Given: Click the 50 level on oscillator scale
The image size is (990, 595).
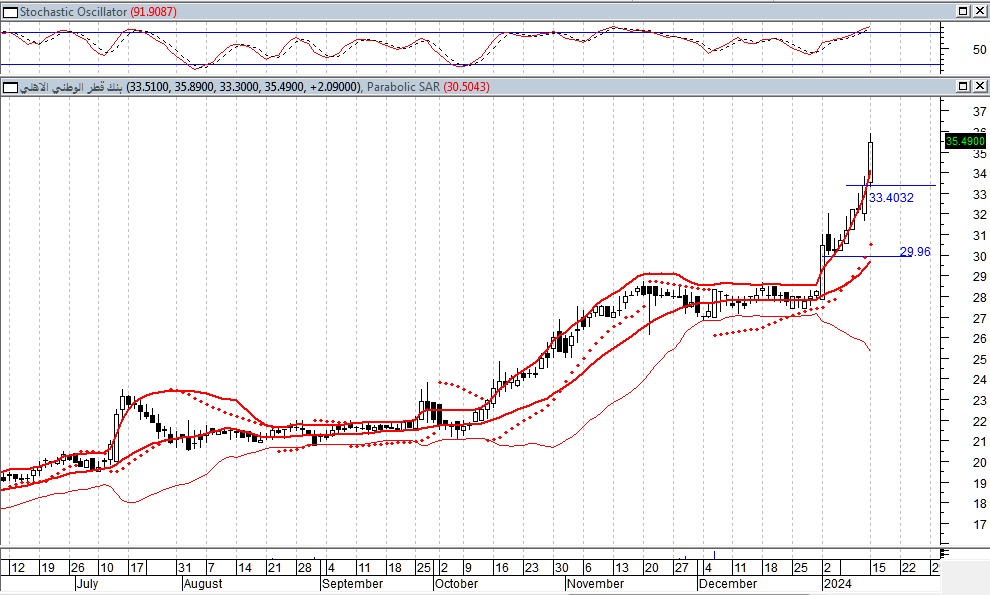Looking at the screenshot, I should coord(953,49).
